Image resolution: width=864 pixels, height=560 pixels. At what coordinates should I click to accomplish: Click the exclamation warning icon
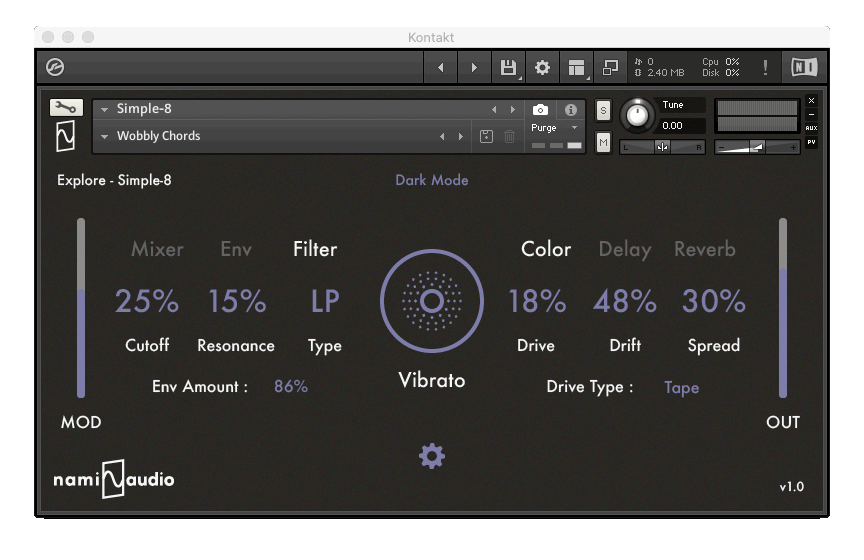[x=765, y=67]
